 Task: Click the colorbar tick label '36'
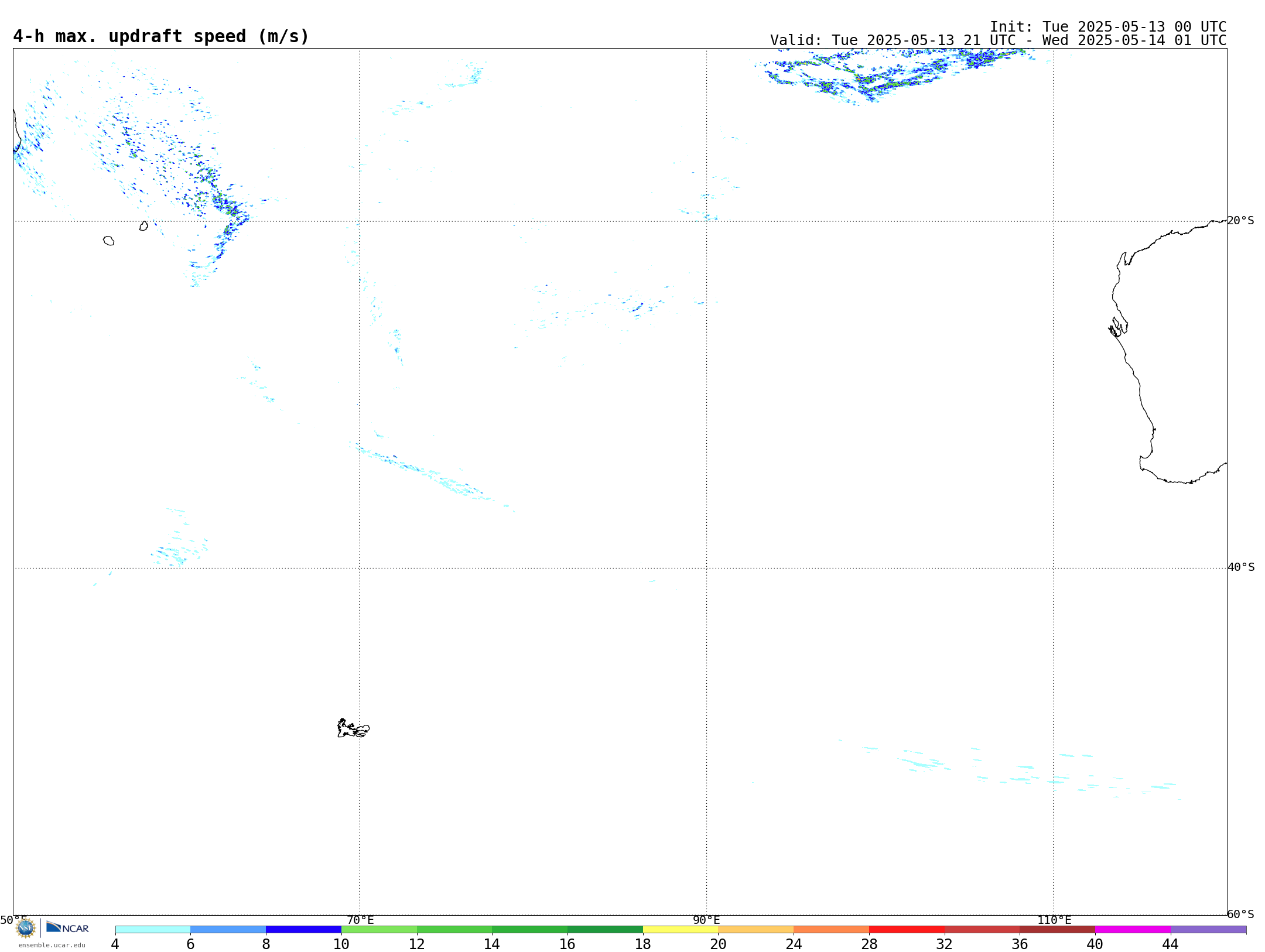pos(1020,944)
